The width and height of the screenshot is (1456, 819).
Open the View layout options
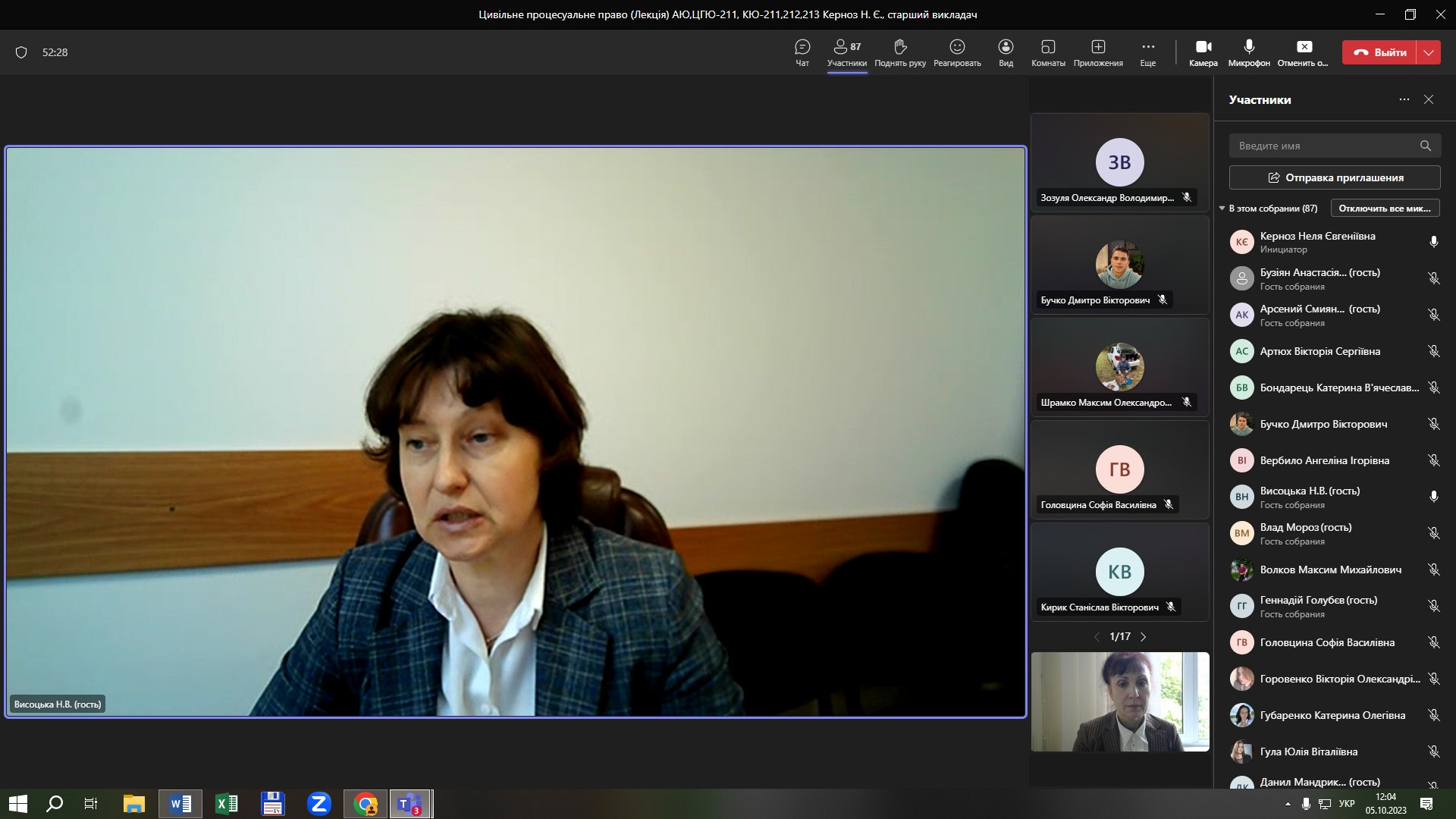1006,52
